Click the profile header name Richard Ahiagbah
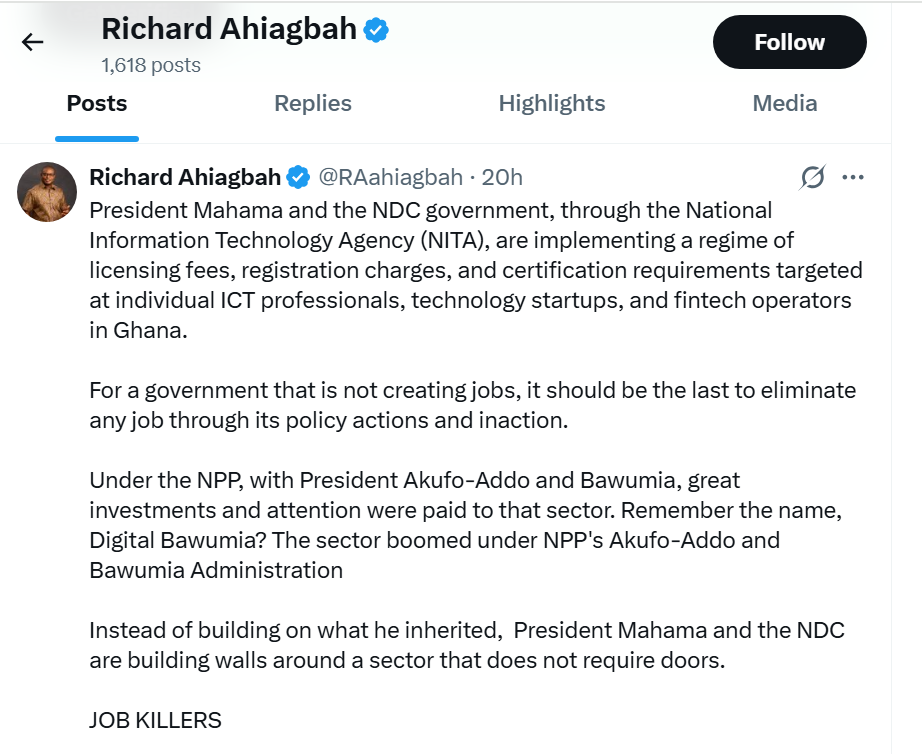This screenshot has height=754, width=922. 229,29
